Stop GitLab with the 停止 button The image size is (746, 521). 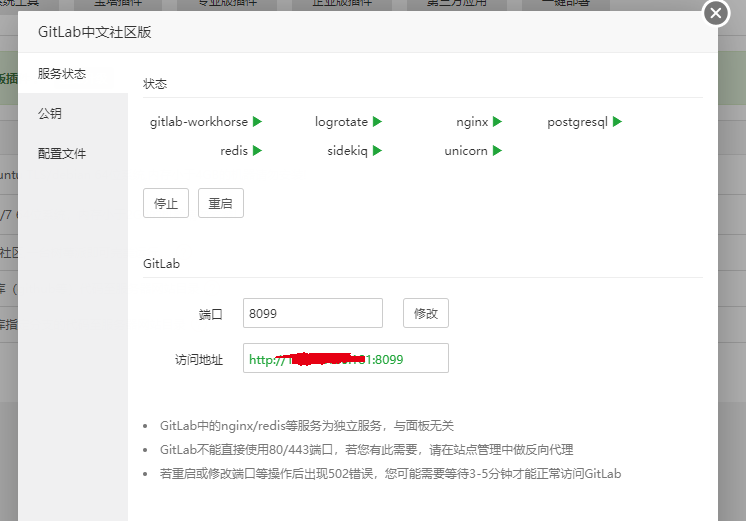(x=166, y=203)
